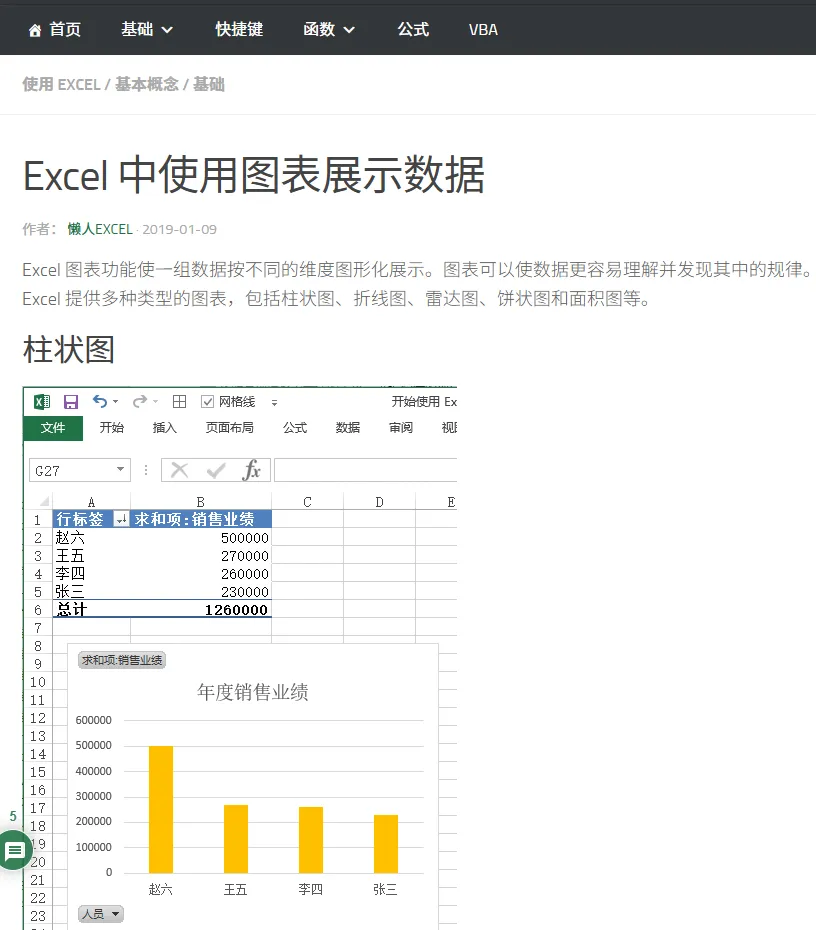Click the borders grid icon

pos(179,402)
